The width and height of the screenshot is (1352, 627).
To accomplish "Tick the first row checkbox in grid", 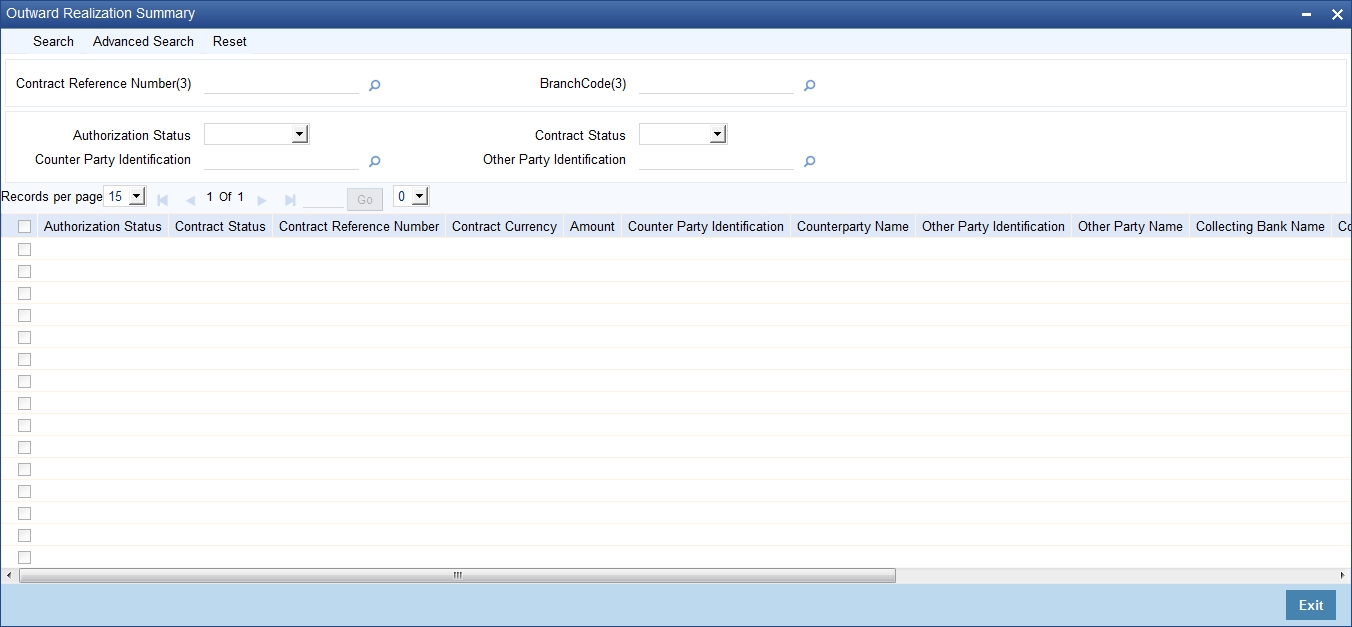I will pos(25,249).
